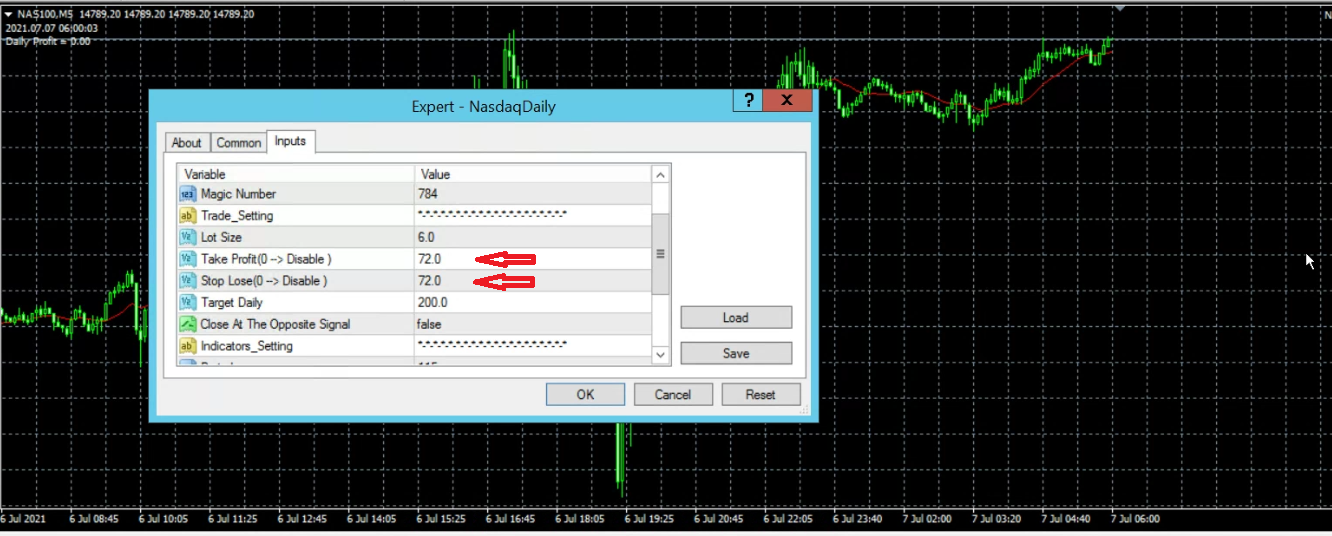Click the Lot Size variable name
Viewport: 1332px width, 536px height.
221,238
